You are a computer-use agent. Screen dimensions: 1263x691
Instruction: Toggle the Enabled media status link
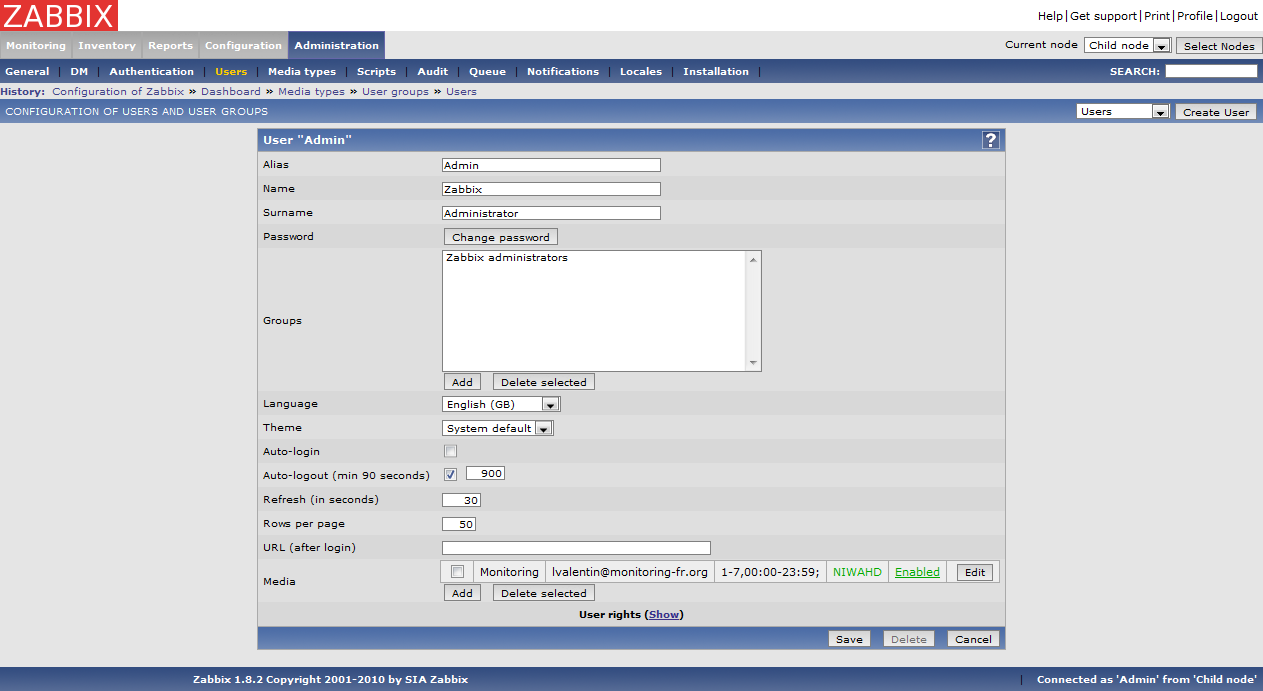pyautogui.click(x=917, y=572)
